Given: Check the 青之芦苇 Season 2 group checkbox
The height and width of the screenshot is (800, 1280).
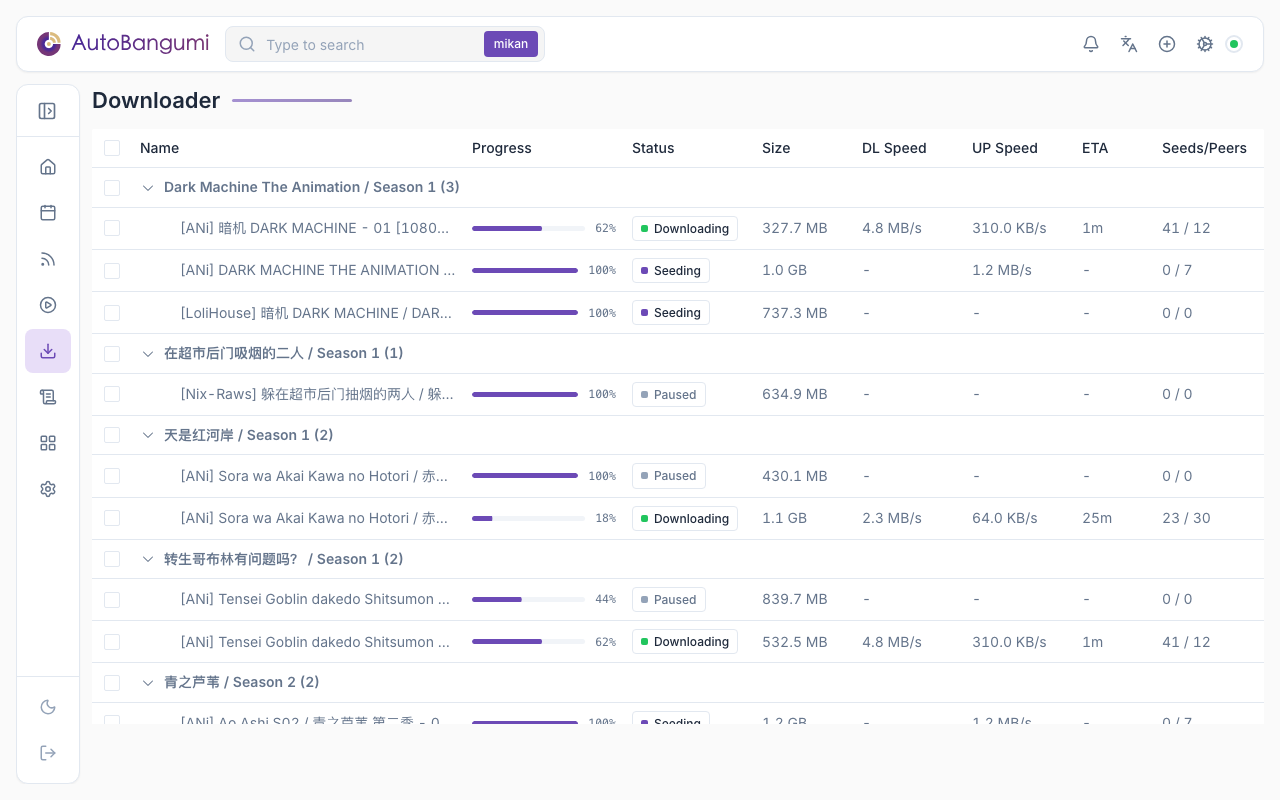Looking at the screenshot, I should (112, 682).
